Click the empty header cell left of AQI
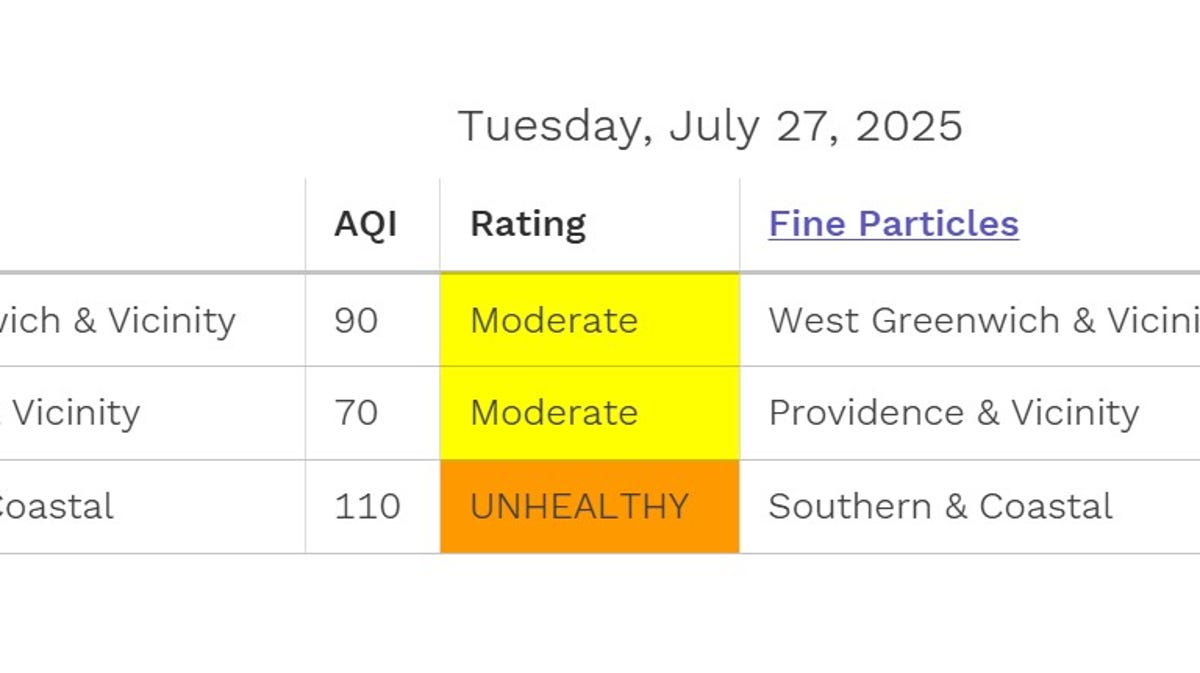This screenshot has height=673, width=1200. pyautogui.click(x=152, y=224)
